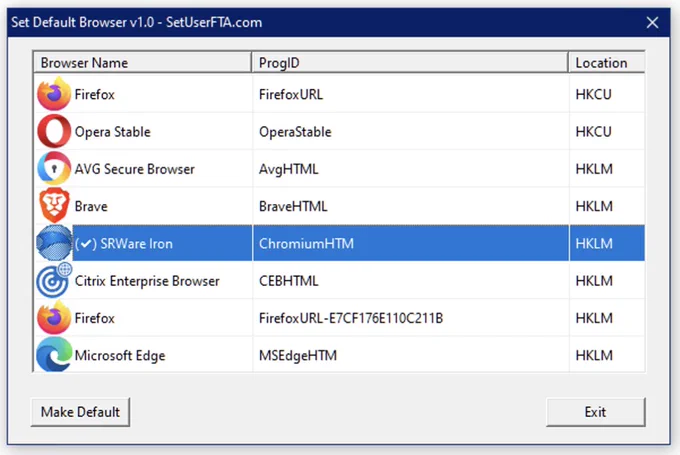
Task: Sort by the Browser Name column header
Action: [142, 63]
